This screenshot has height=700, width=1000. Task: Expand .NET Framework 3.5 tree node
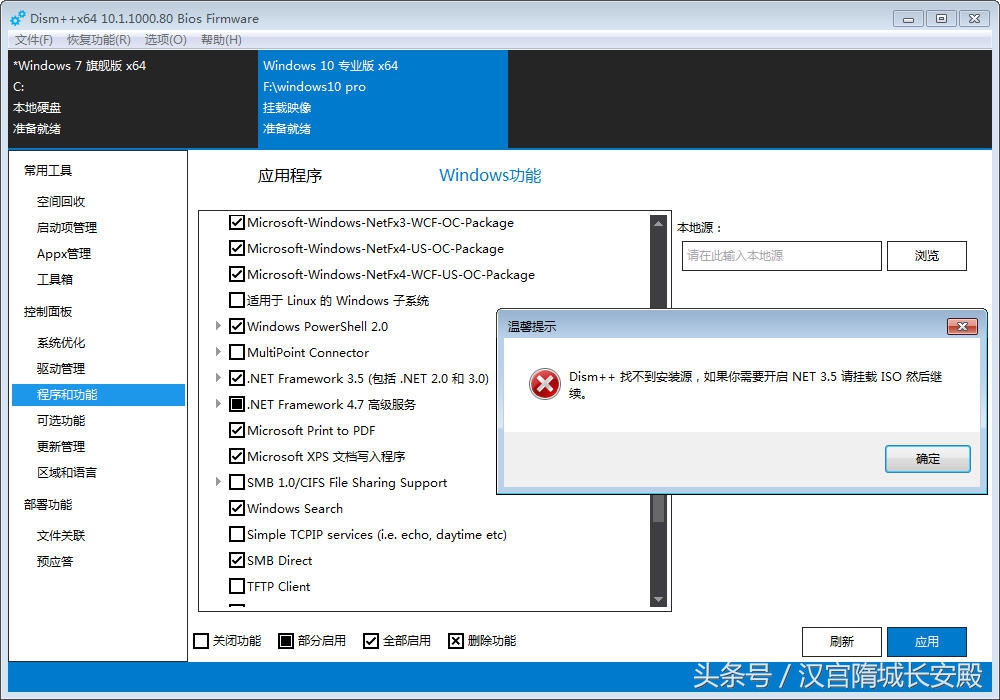[218, 378]
